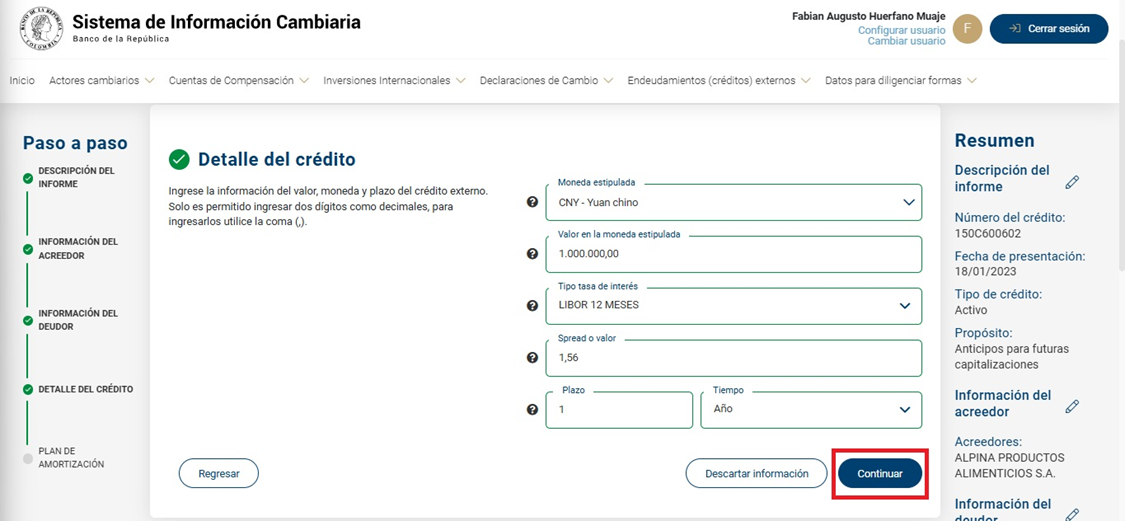Open the Tiempo unit dropdown
The width and height of the screenshot is (1125, 521).
pos(810,409)
